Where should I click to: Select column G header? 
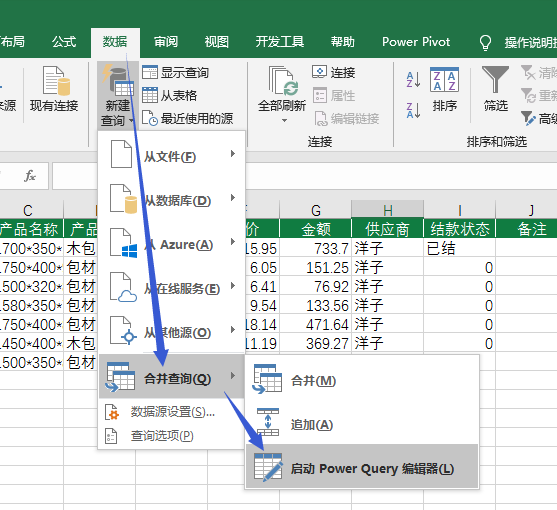pyautogui.click(x=315, y=210)
